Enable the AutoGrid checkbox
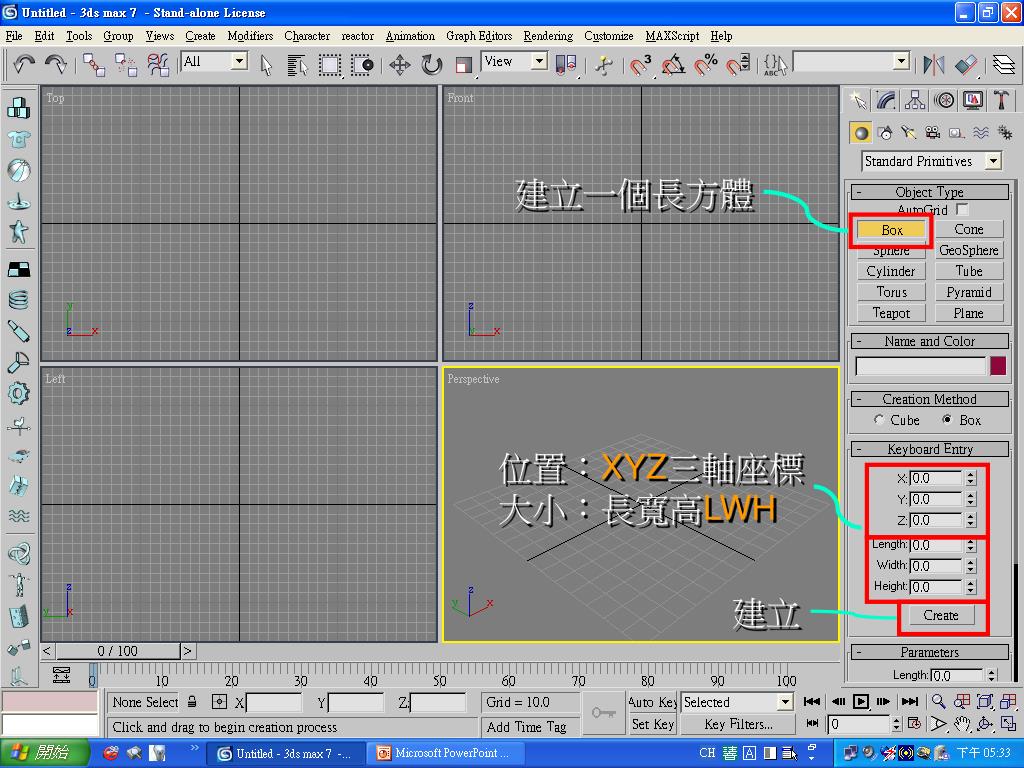The width and height of the screenshot is (1024, 768). (962, 209)
